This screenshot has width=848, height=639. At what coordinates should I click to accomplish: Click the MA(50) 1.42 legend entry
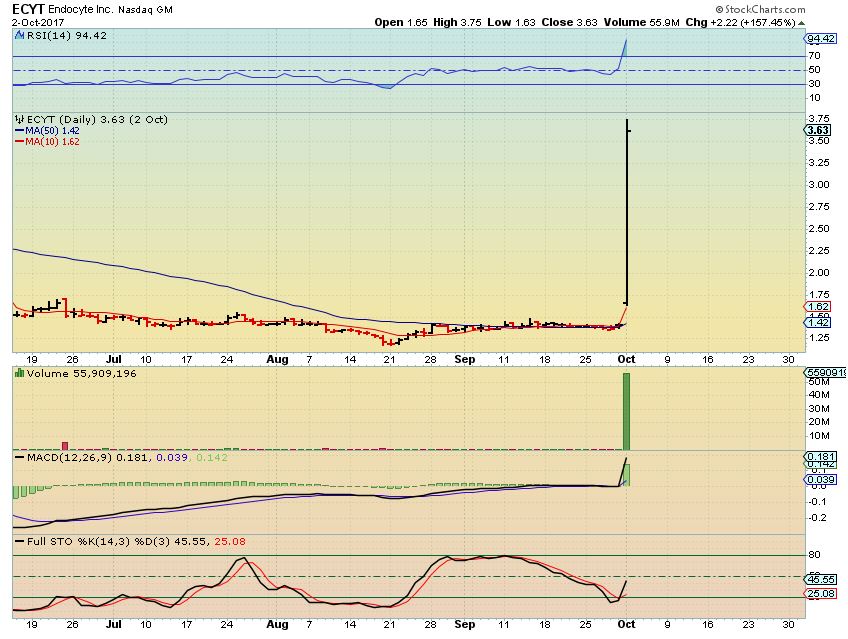click(47, 131)
